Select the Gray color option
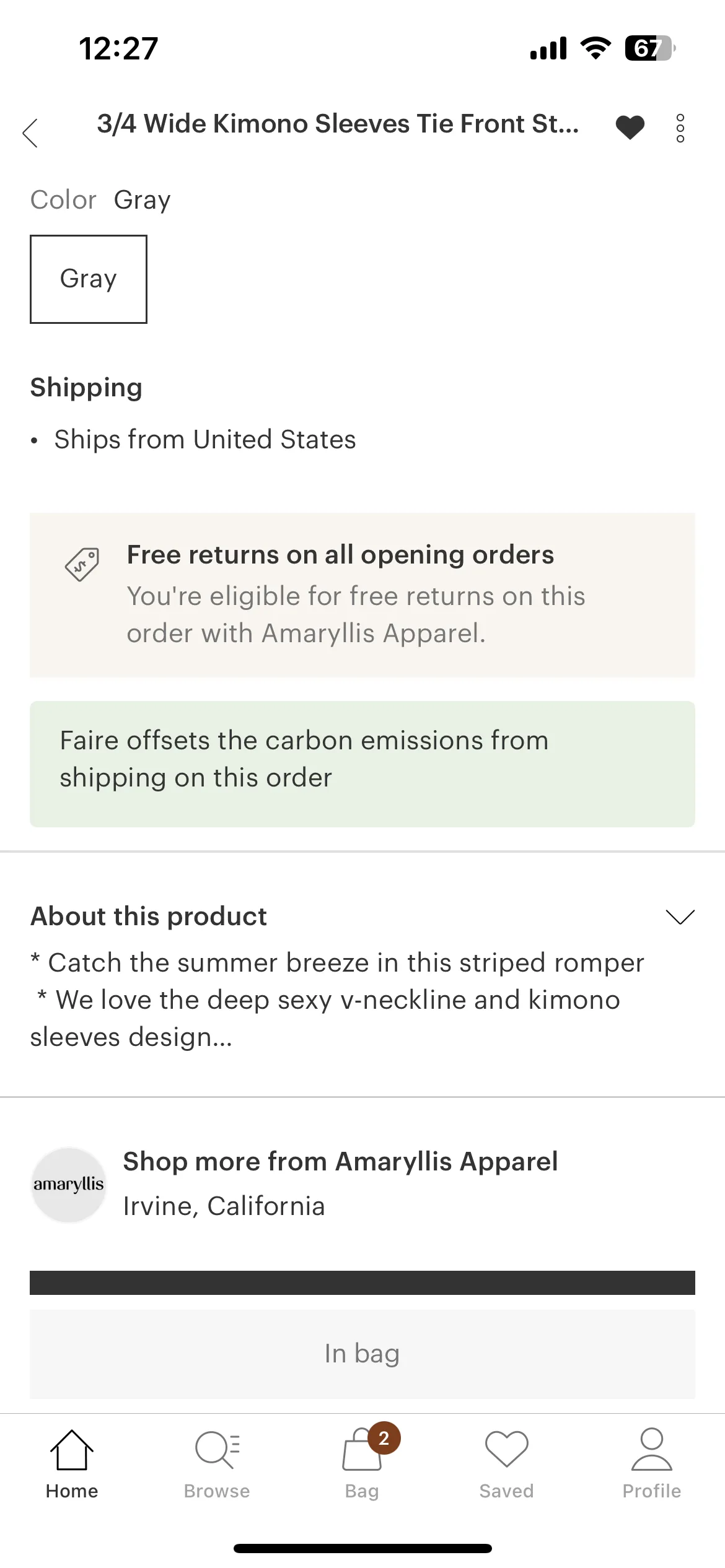This screenshot has height=1568, width=725. 89,279
